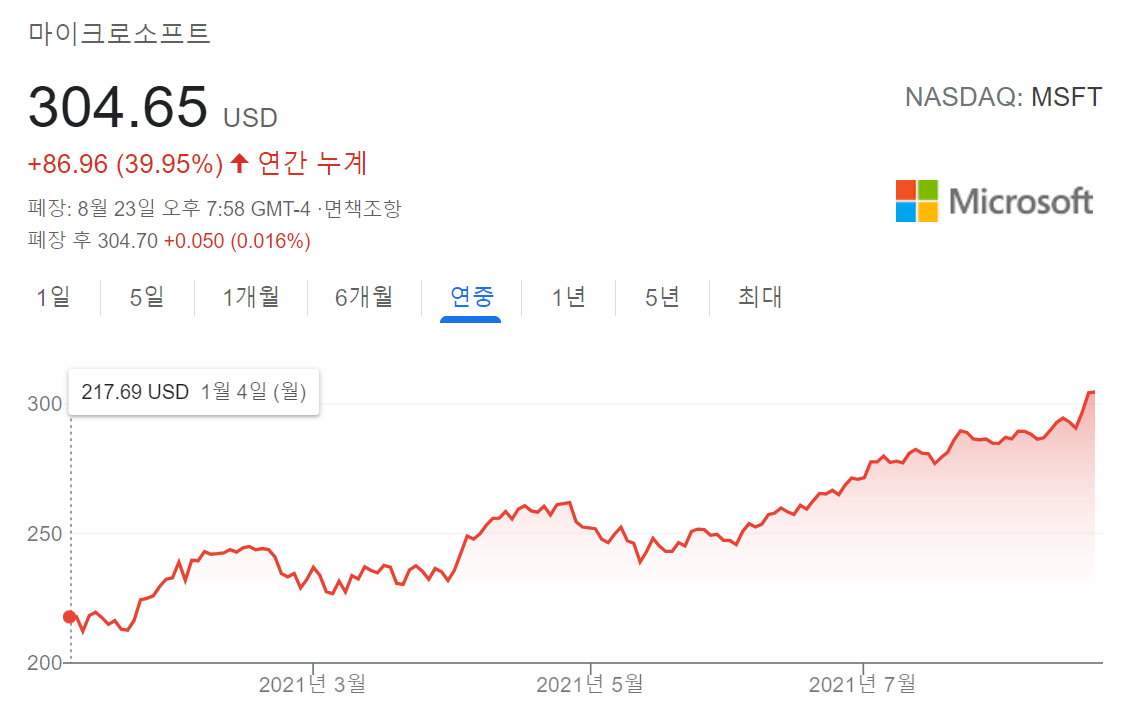1129x721 pixels.
Task: Click the 2021년 7월 axis label
Action: coord(862,685)
